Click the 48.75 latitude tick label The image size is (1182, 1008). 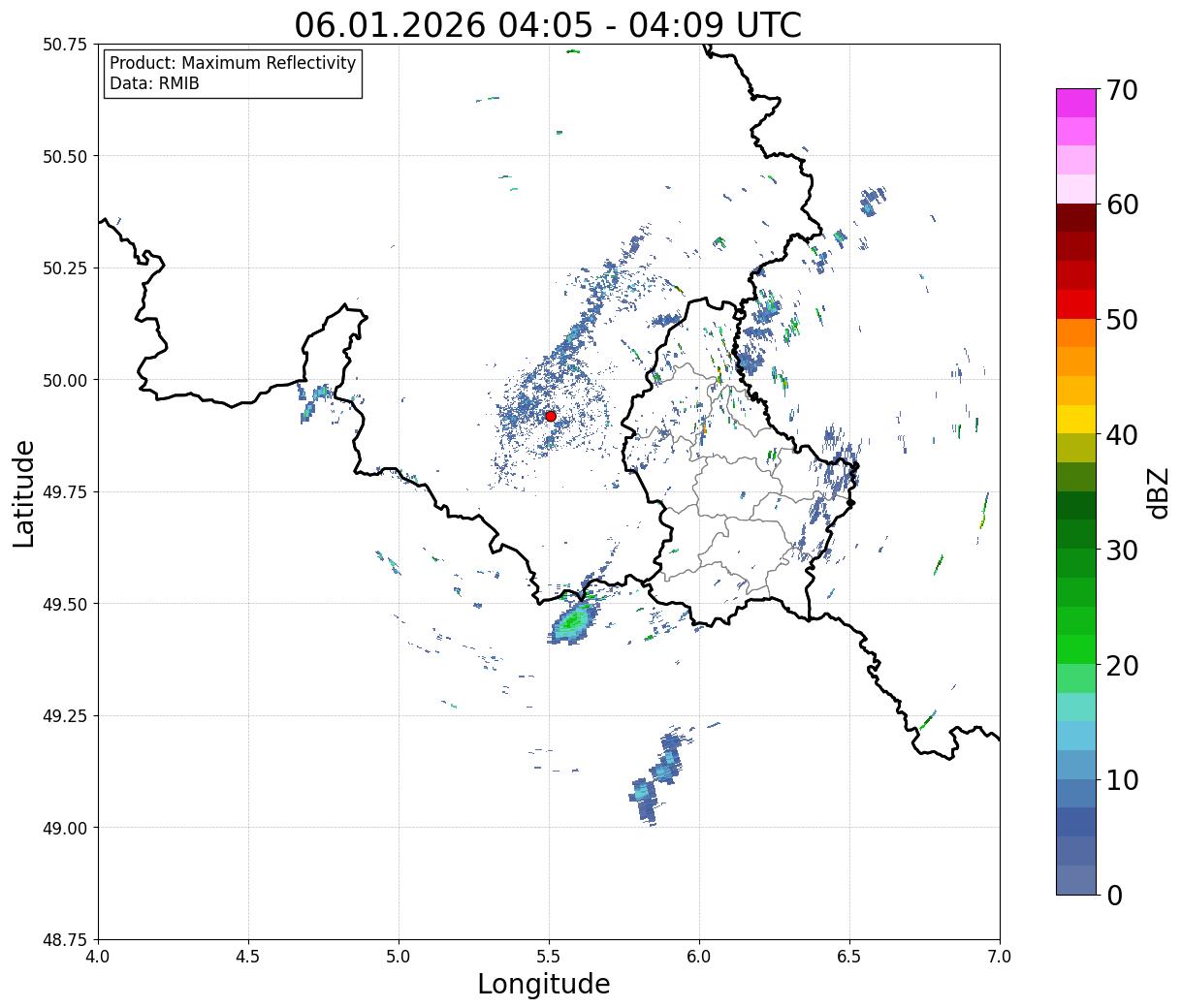tap(65, 940)
